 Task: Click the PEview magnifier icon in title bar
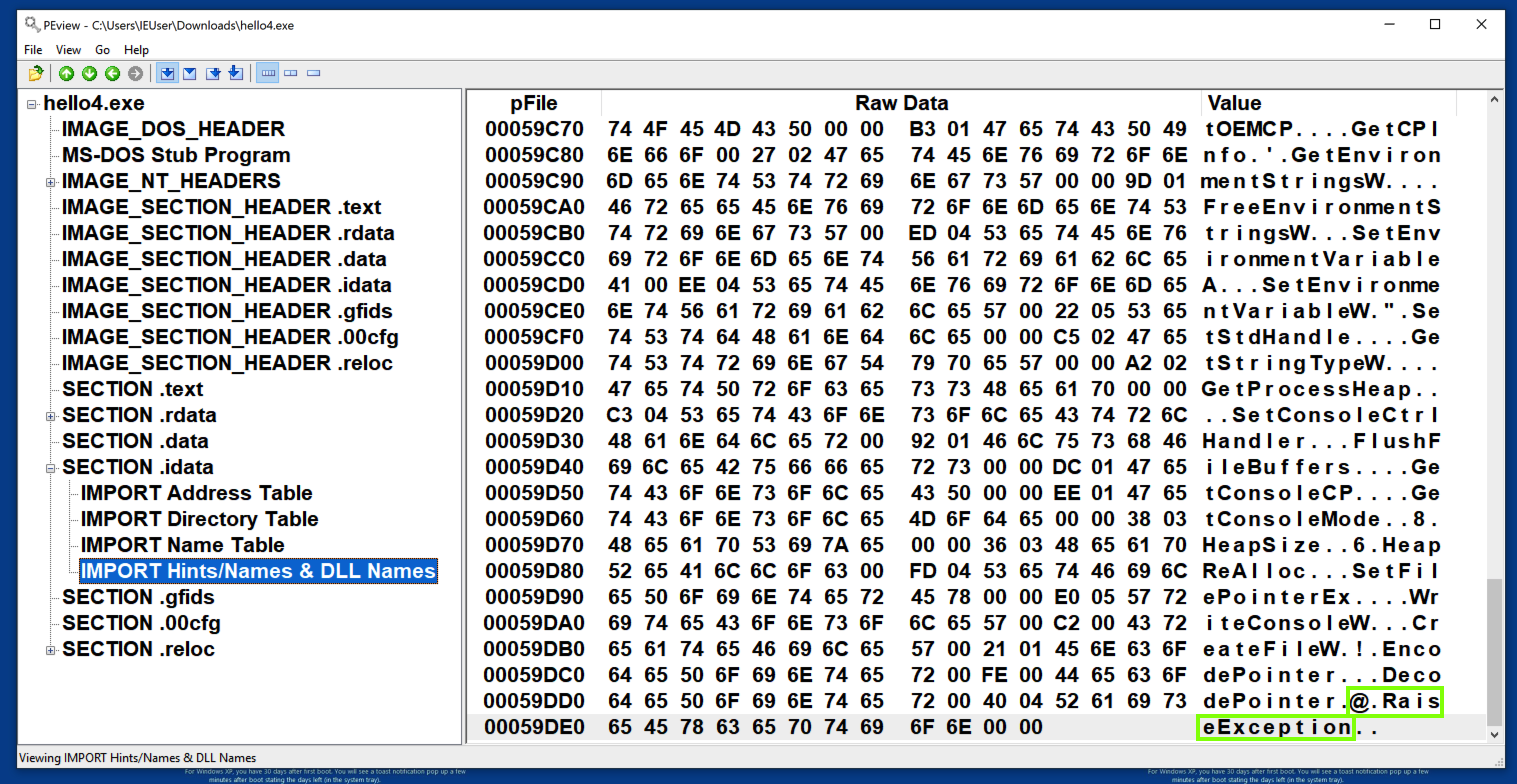pos(33,24)
